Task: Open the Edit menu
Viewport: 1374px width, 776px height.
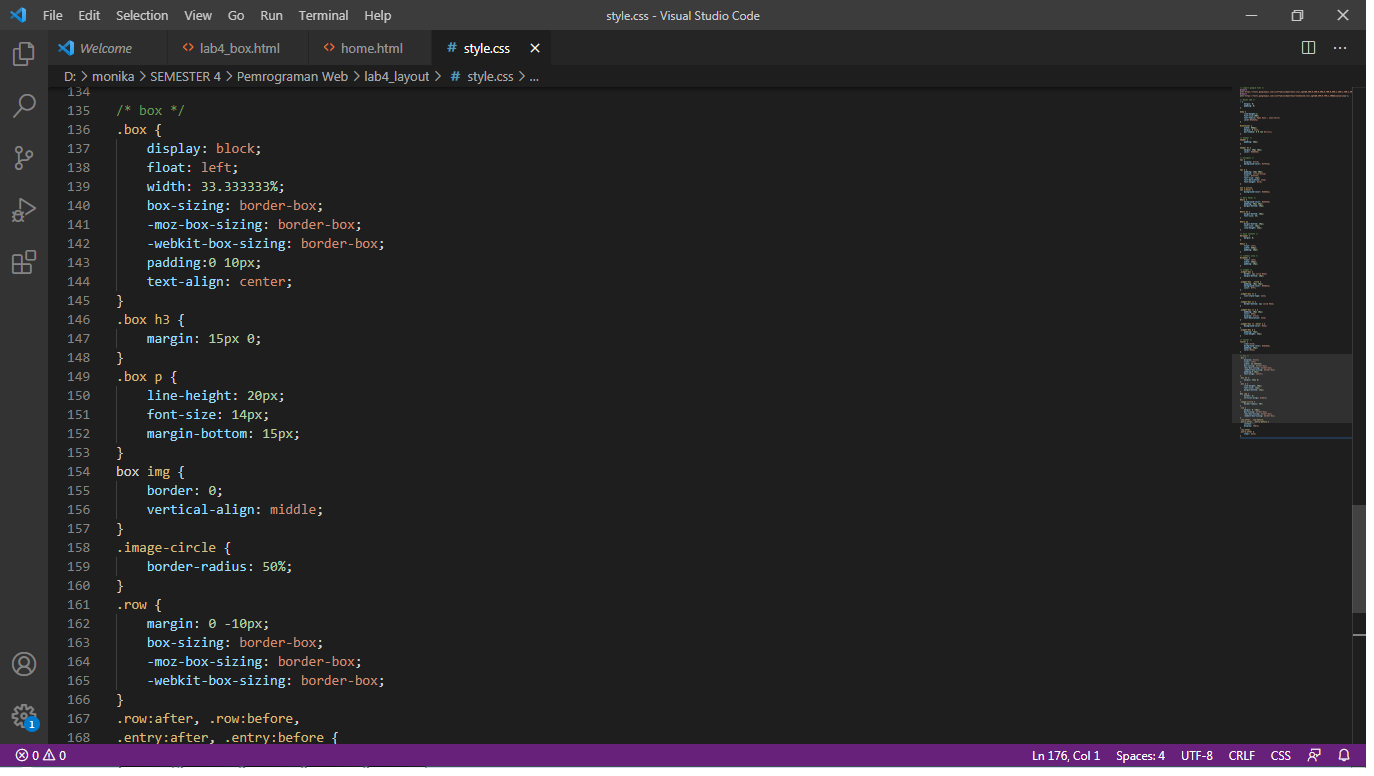Action: pyautogui.click(x=89, y=16)
